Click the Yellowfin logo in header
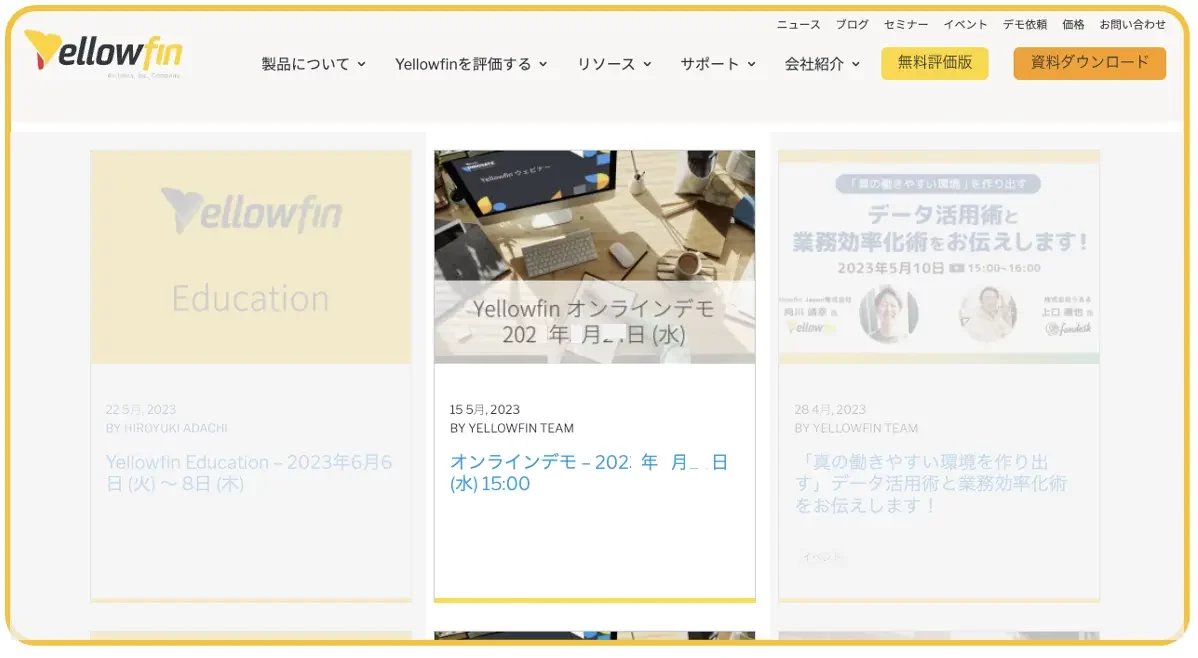The width and height of the screenshot is (1198, 658). pyautogui.click(x=104, y=54)
